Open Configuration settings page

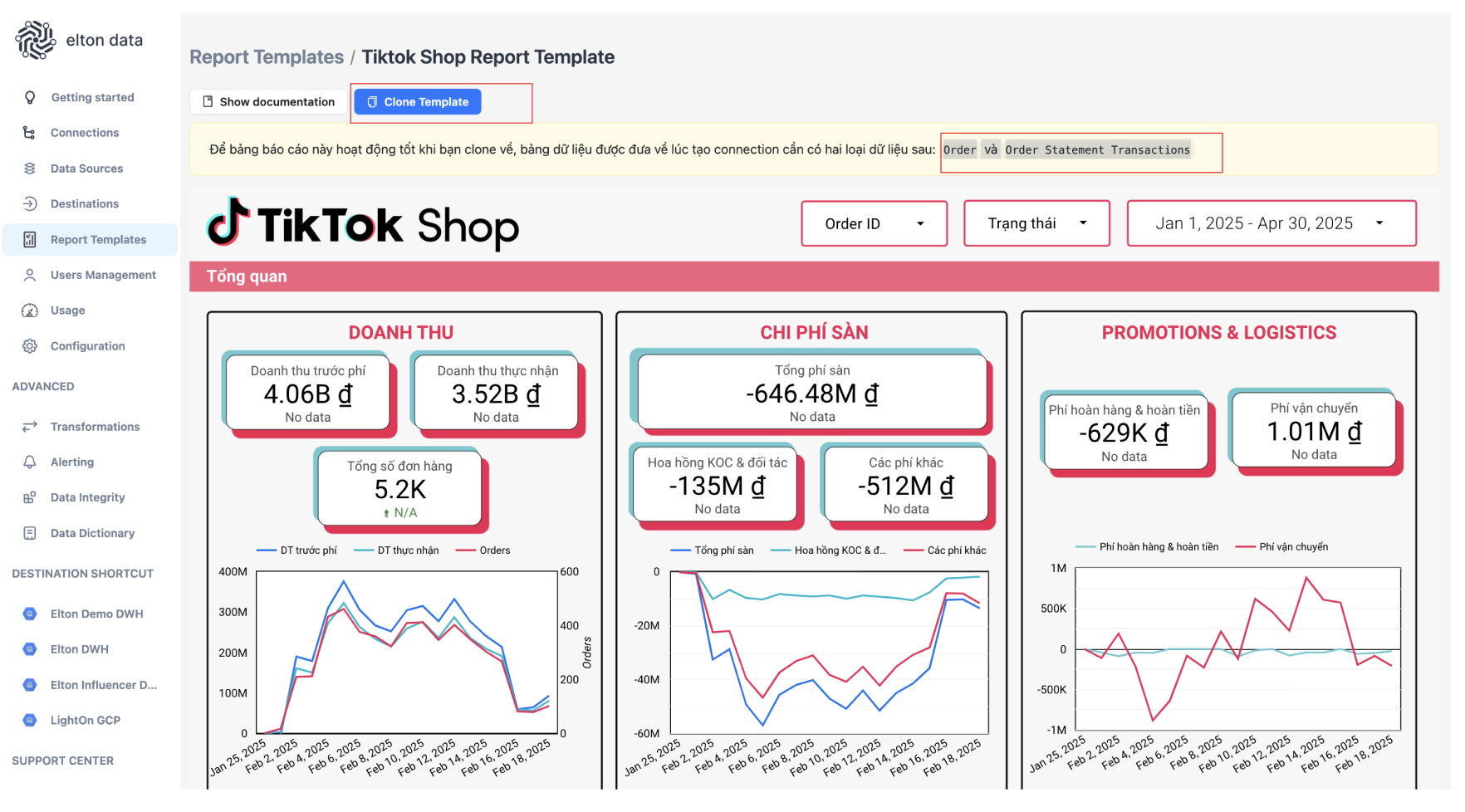point(90,346)
